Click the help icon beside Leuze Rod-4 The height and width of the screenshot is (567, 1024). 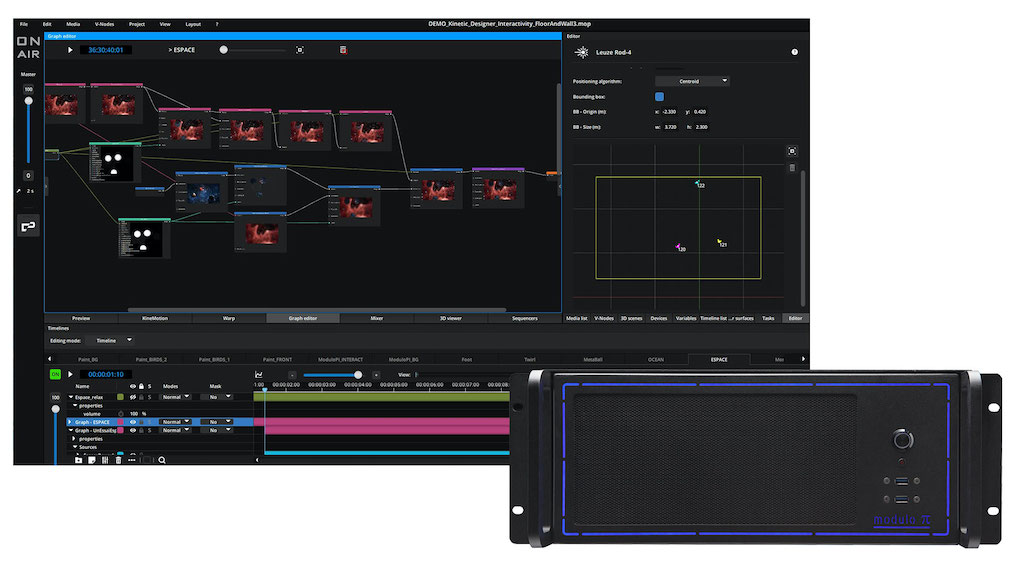click(794, 51)
